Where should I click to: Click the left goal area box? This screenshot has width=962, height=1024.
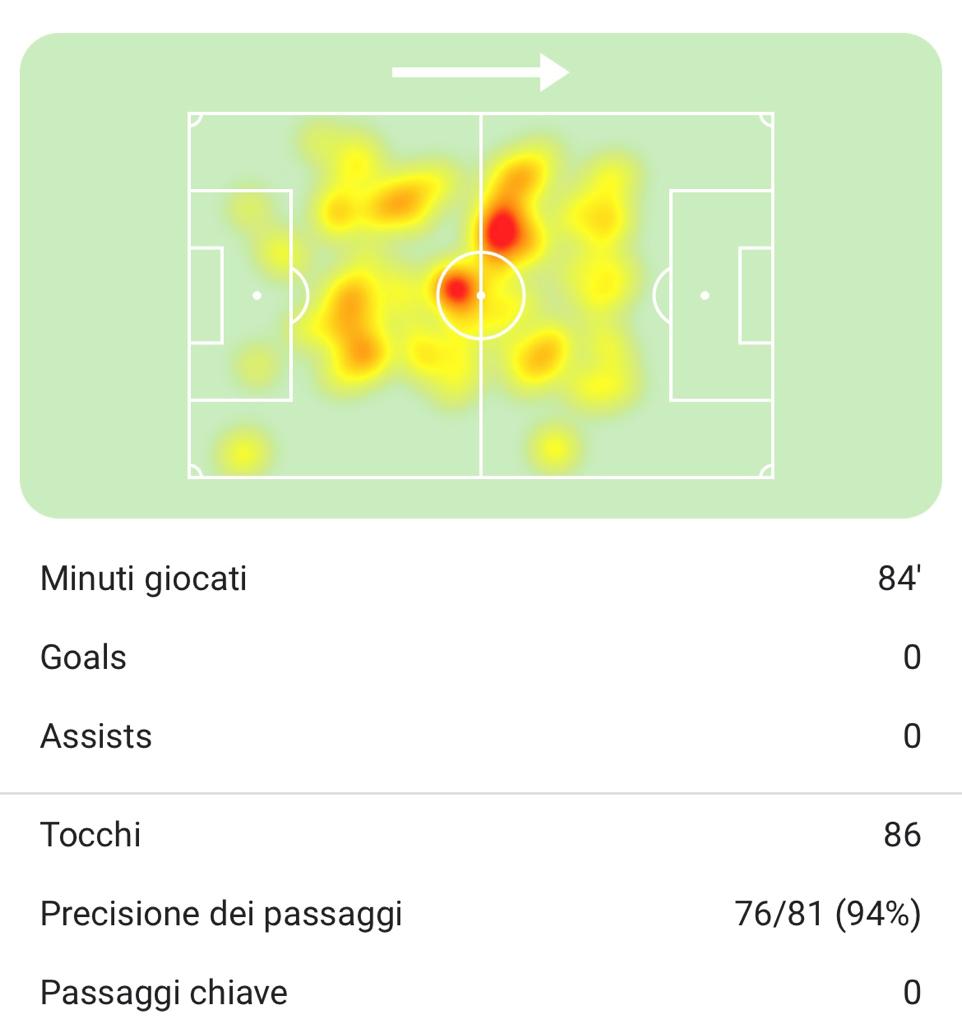206,296
